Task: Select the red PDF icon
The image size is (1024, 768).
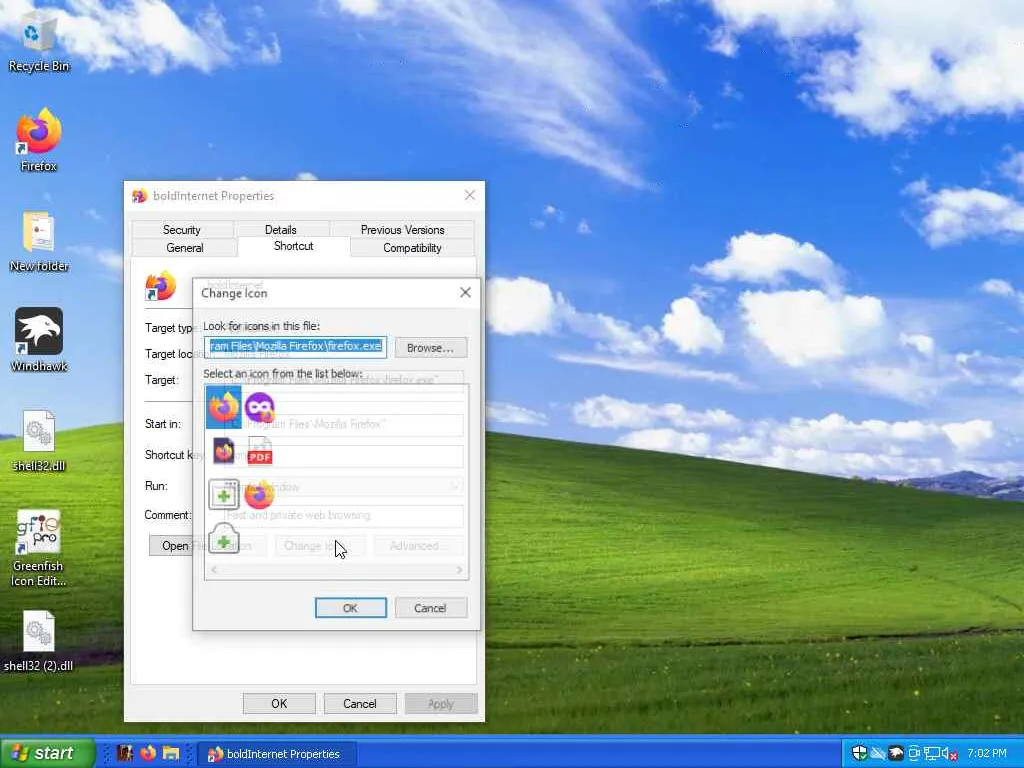Action: click(x=259, y=451)
